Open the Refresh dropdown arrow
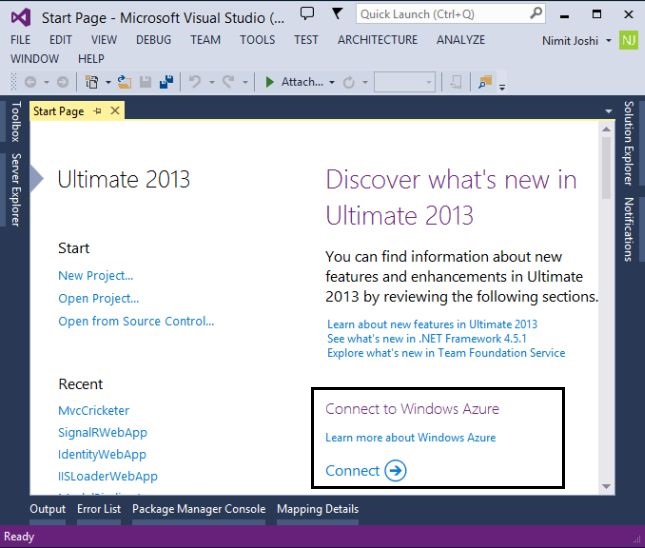Image resolution: width=645 pixels, height=548 pixels. 365,82
